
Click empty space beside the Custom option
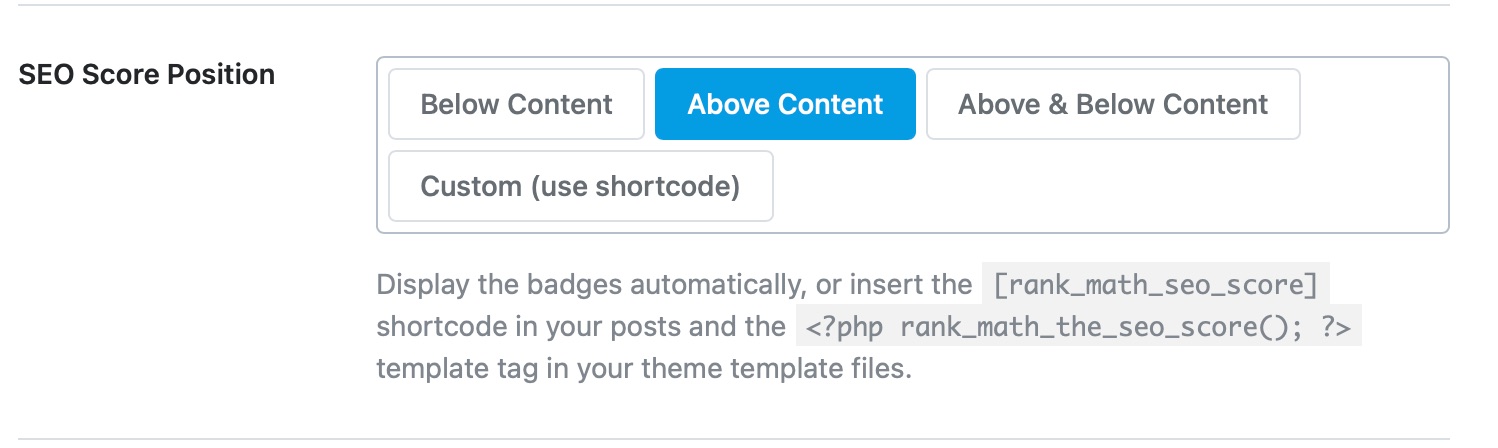1100,186
